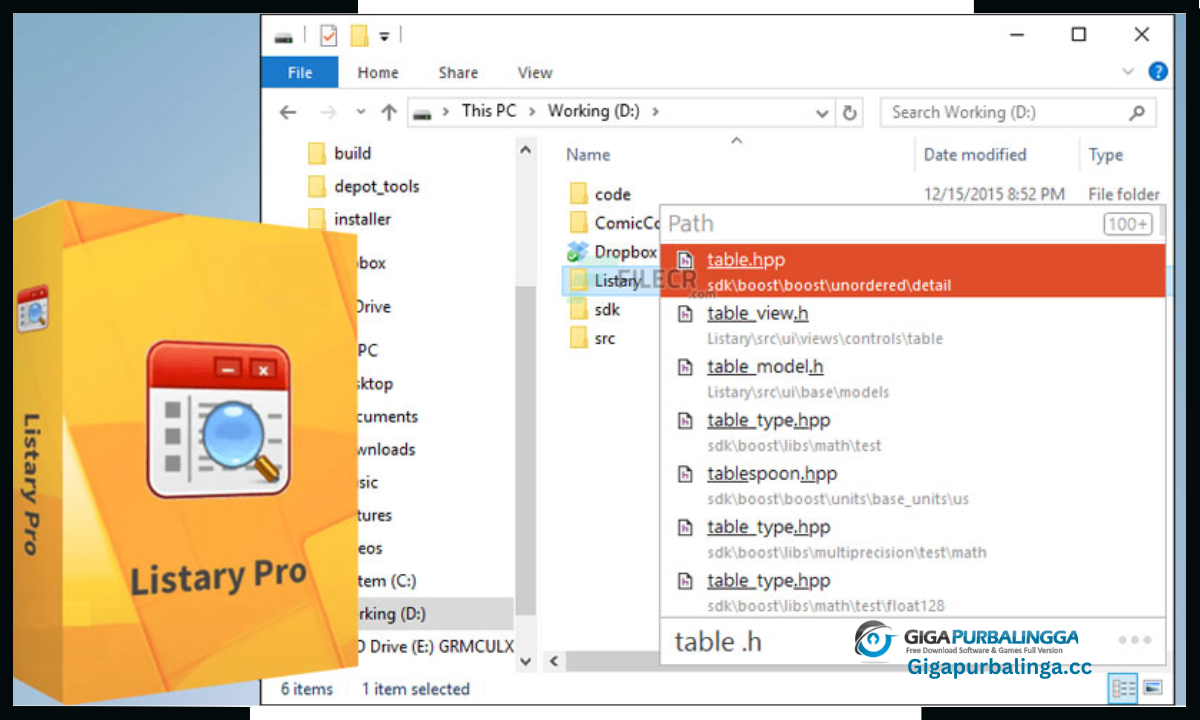Expand chevron after This PC breadcrumb
The height and width of the screenshot is (720, 1200).
(x=531, y=112)
